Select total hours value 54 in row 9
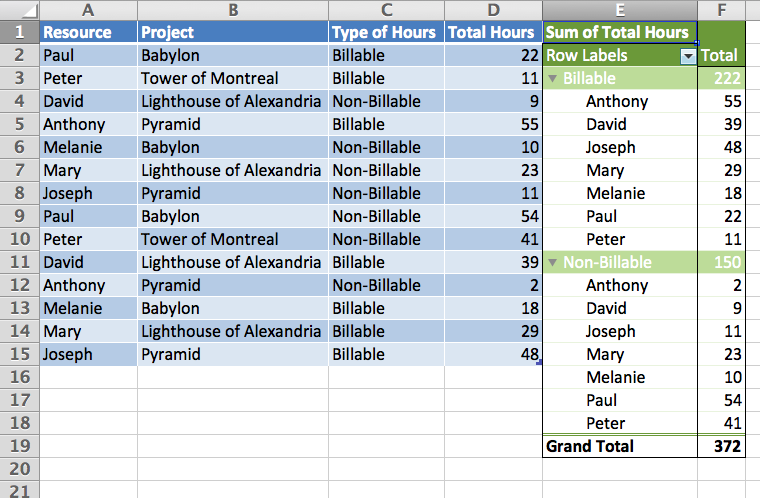The image size is (760, 498). click(x=493, y=216)
